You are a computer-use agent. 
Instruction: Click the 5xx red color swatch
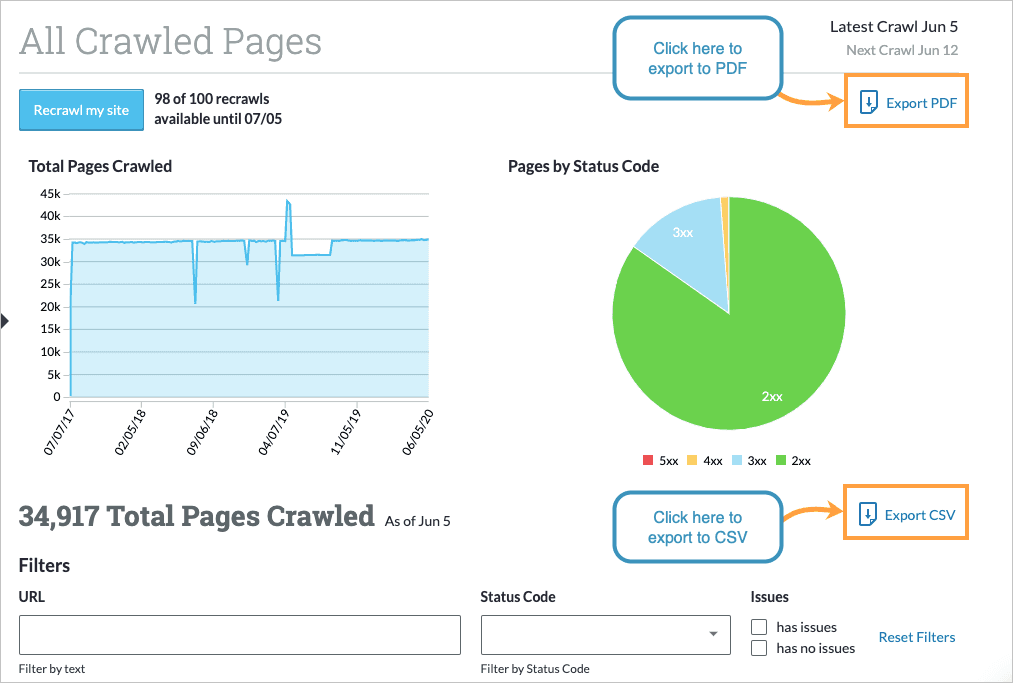[648, 460]
